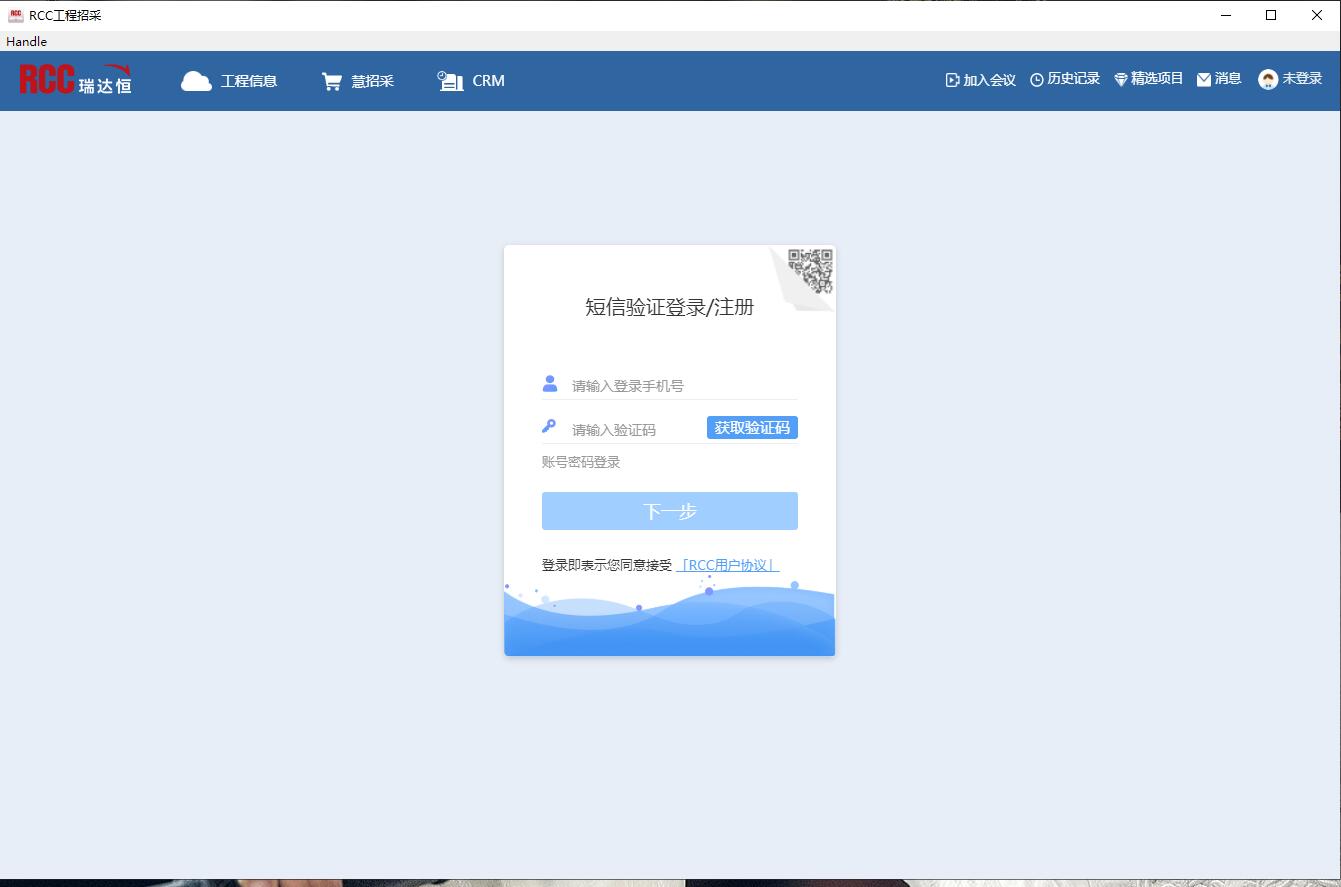Click the cloud icon for 工程信息
This screenshot has height=887, width=1341.
[x=196, y=81]
